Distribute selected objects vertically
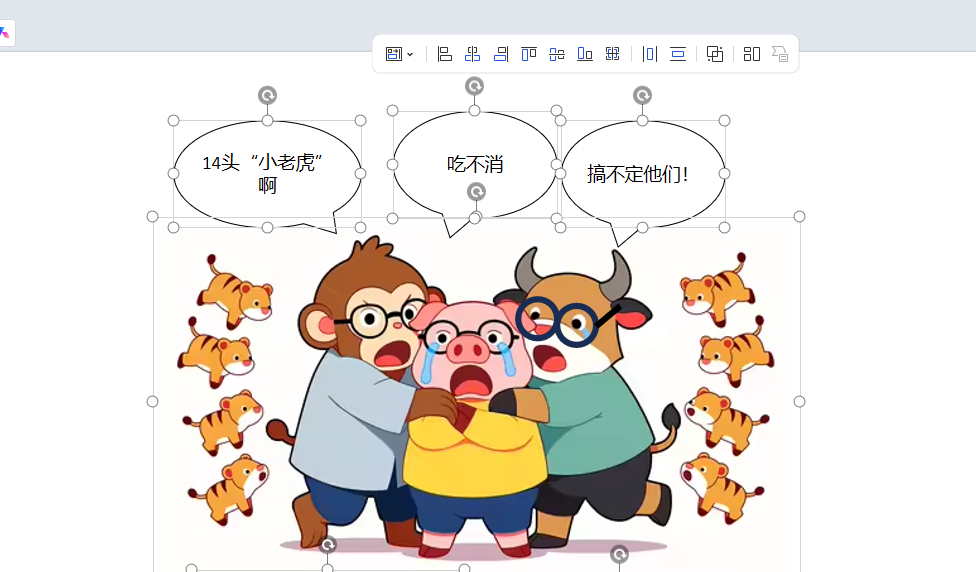Viewport: 976px width, 572px height. 678,54
